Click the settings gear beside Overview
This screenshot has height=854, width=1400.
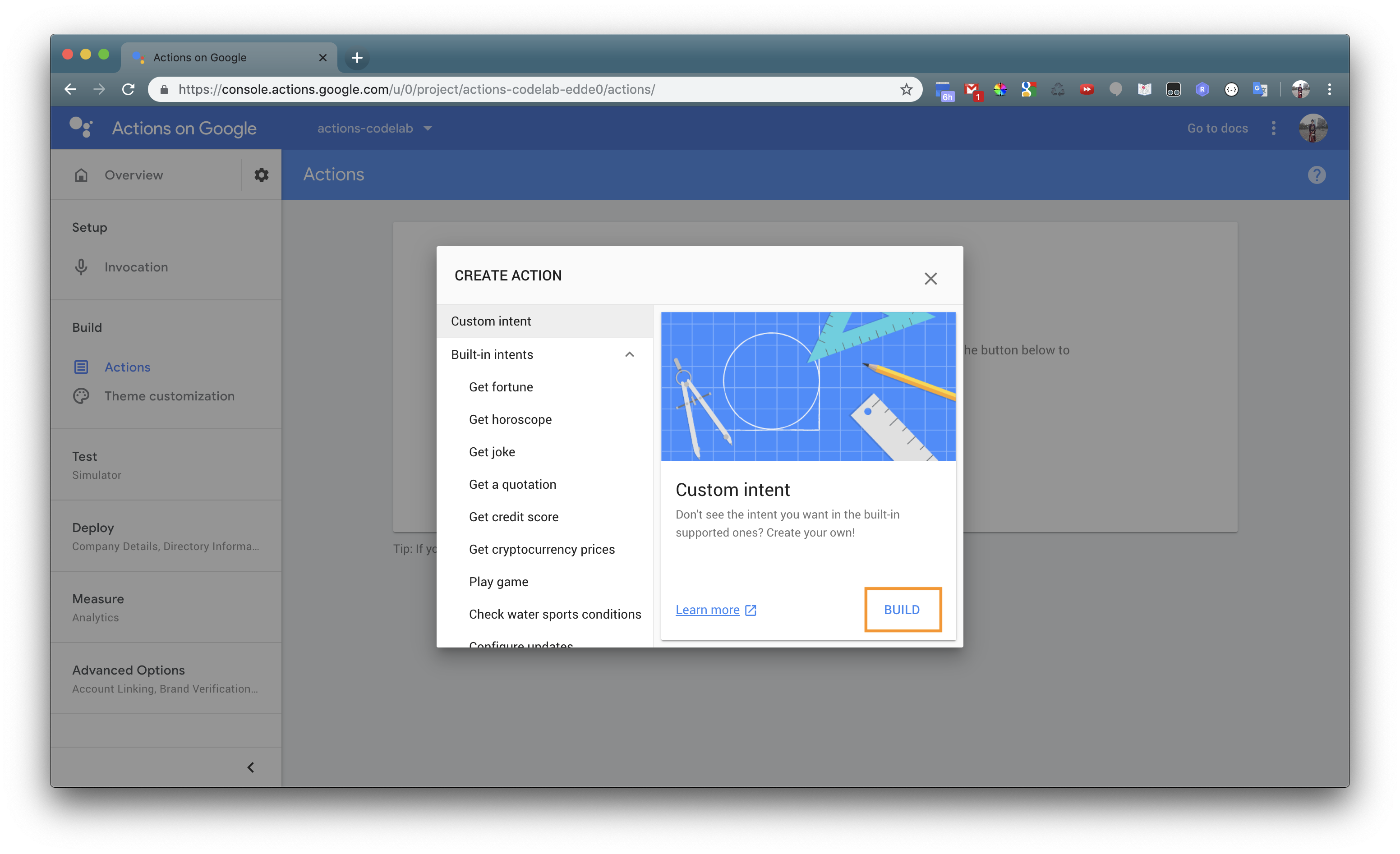coord(261,174)
